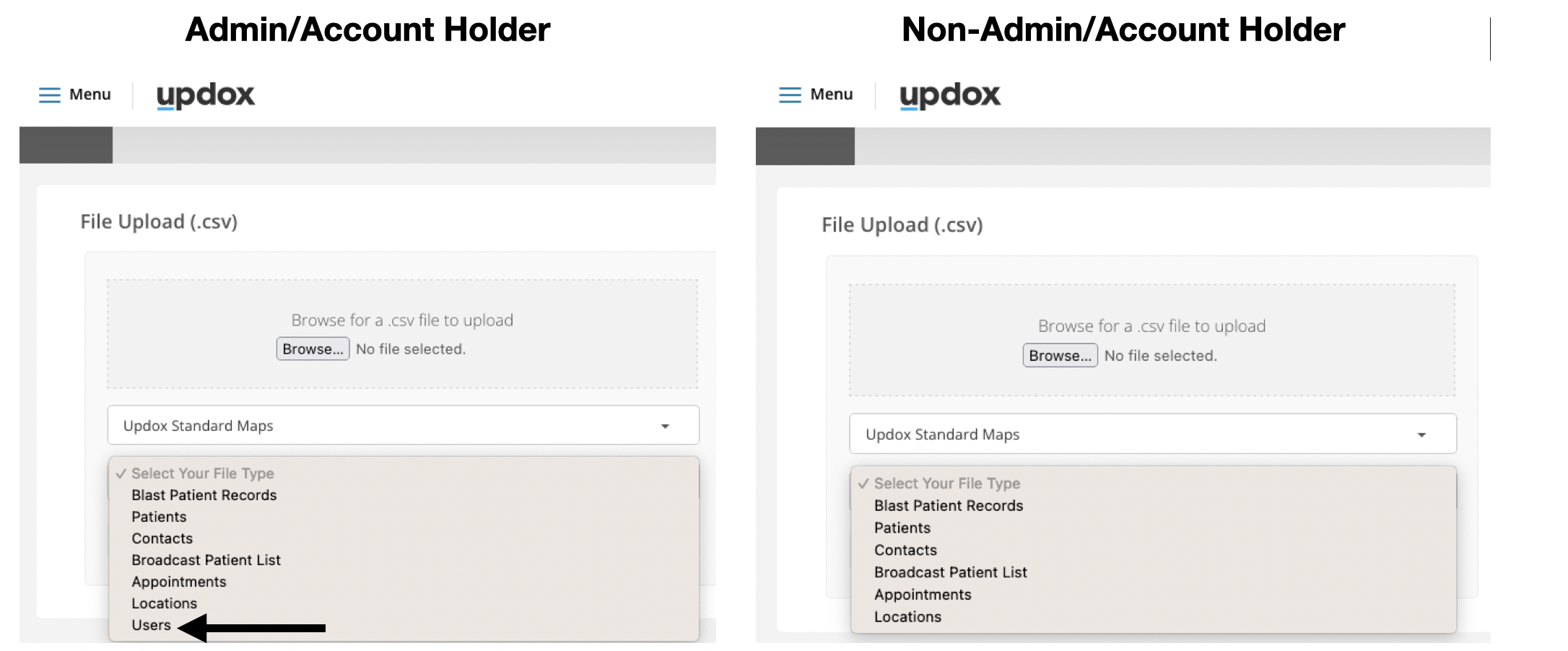Select Broadcast Patient List in non-admin list
Screen dimensions: 1568x651
coord(950,572)
